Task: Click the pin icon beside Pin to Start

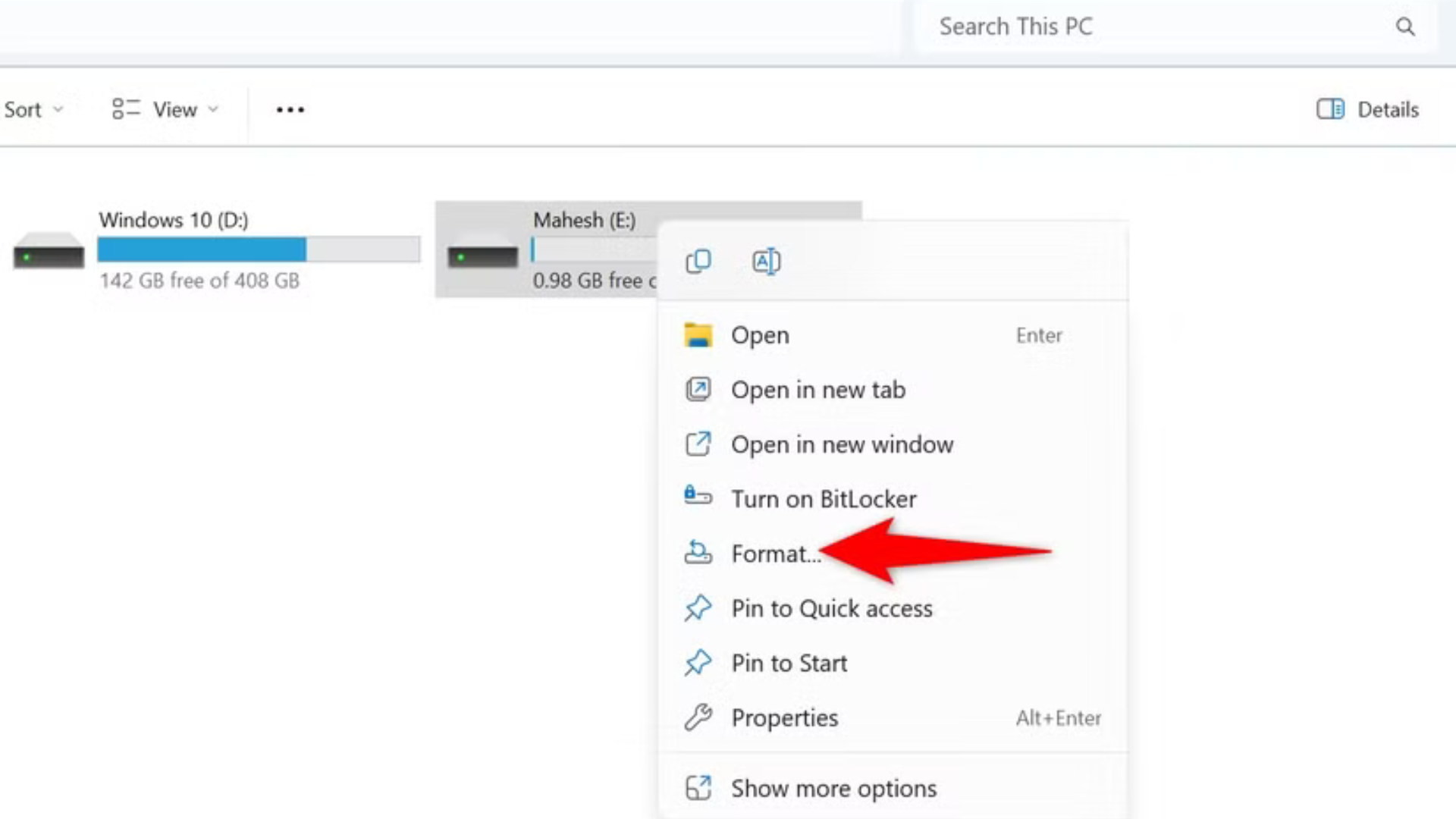Action: tap(698, 662)
